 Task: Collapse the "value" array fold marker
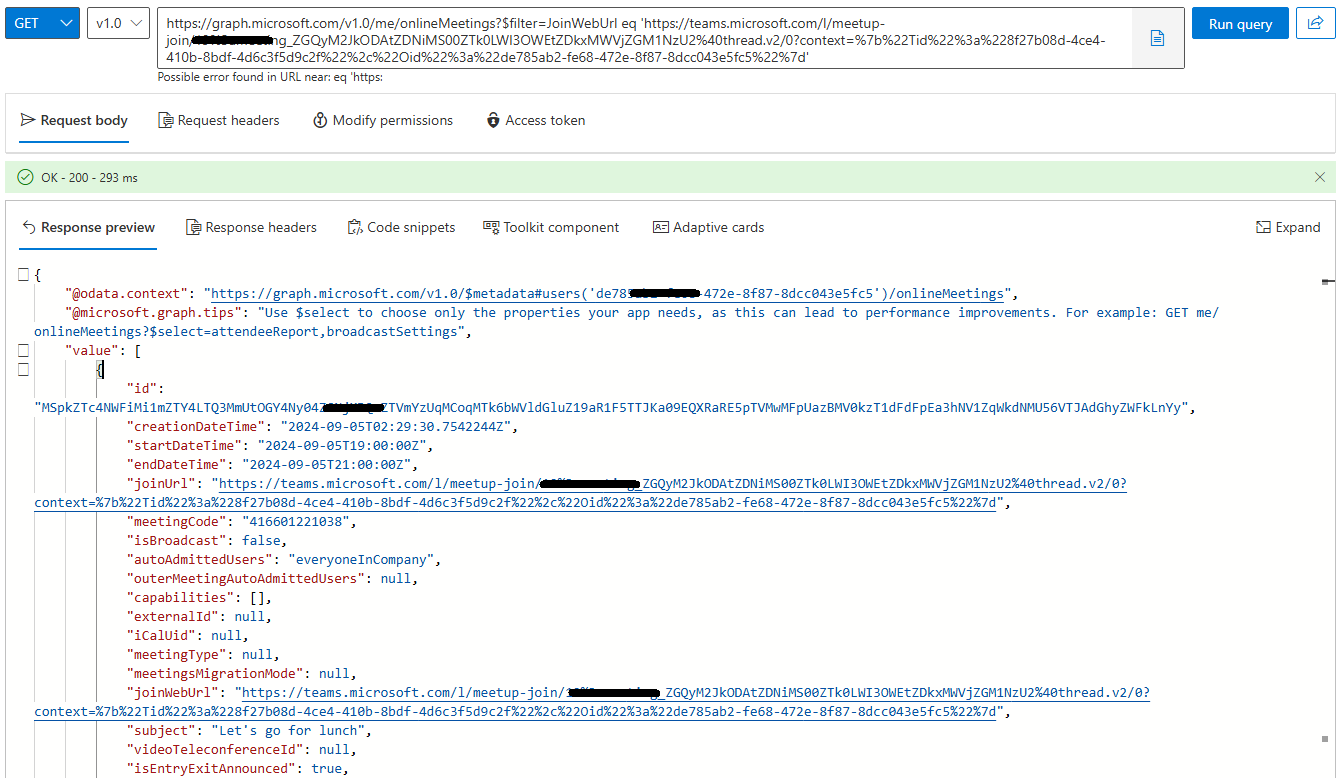(23, 350)
